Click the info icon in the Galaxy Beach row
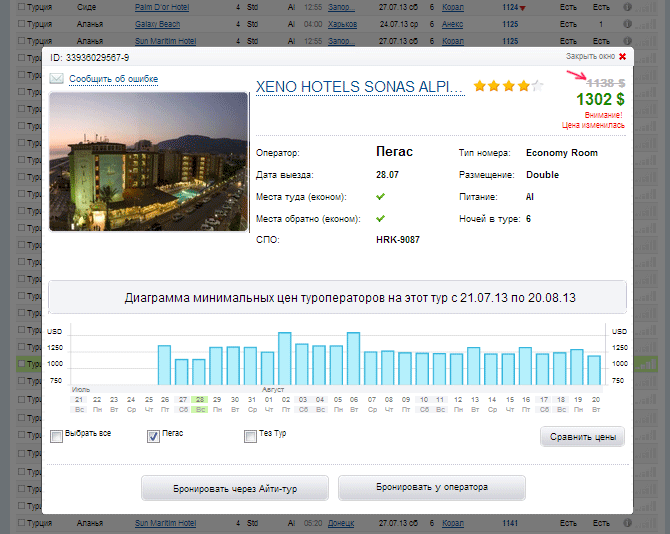Image resolution: width=670 pixels, height=534 pixels. (627, 24)
